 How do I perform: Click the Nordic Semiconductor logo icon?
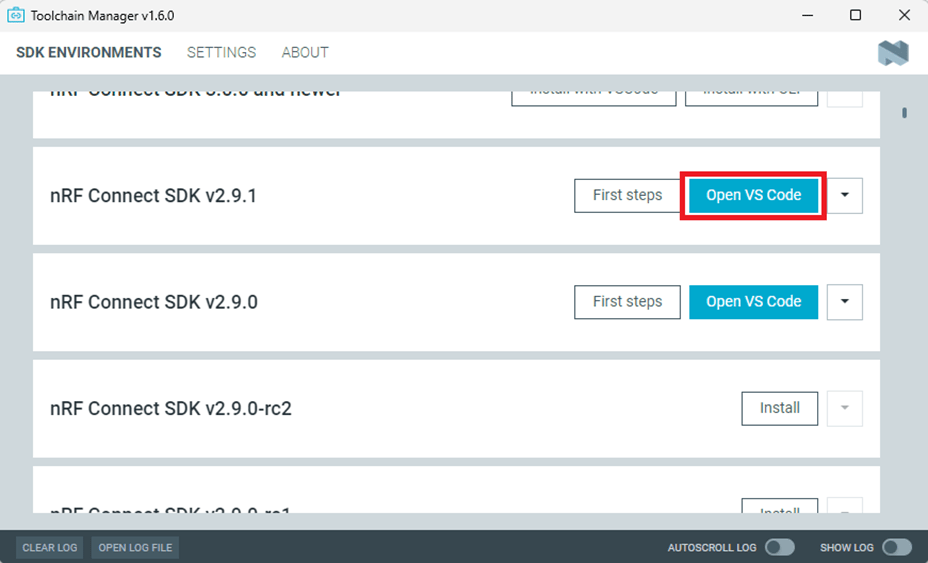[x=893, y=53]
